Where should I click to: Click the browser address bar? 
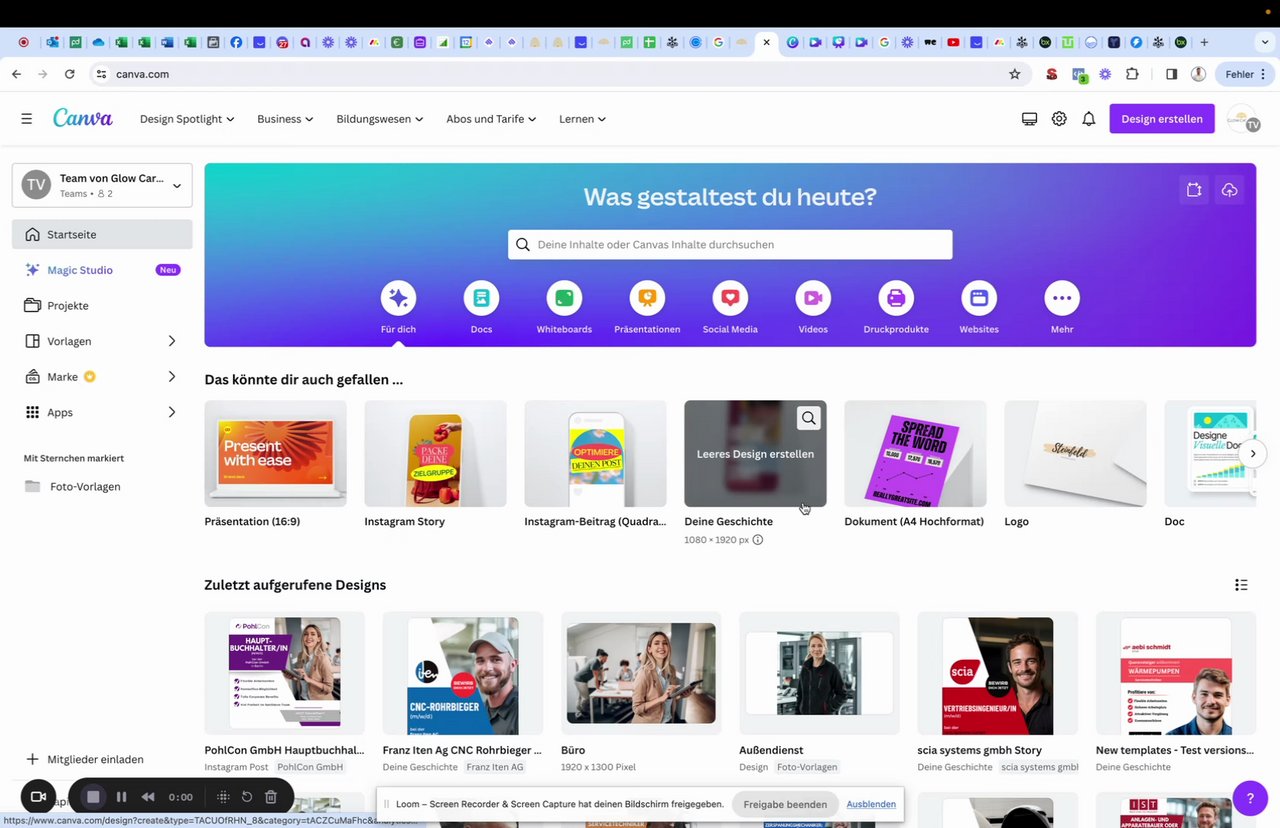(x=560, y=74)
